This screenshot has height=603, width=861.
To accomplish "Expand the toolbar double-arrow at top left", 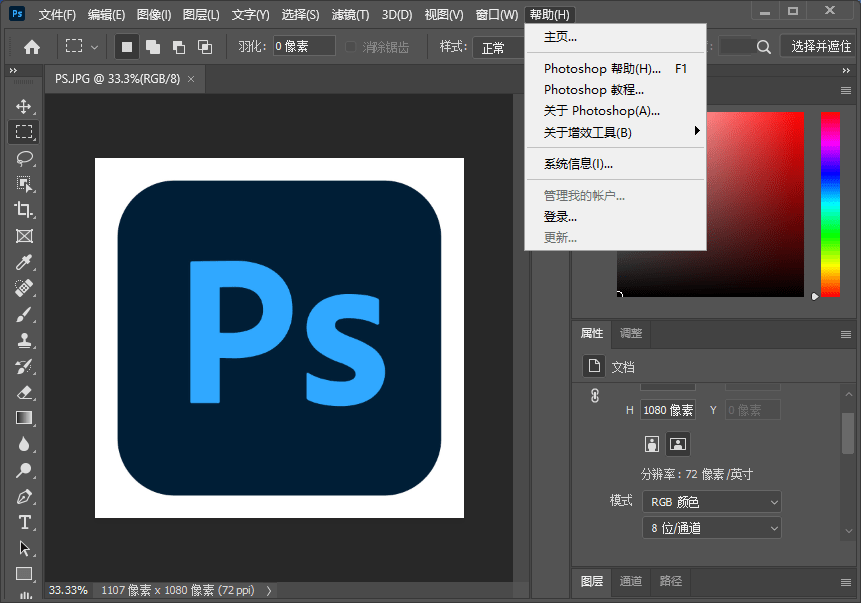I will coord(13,70).
